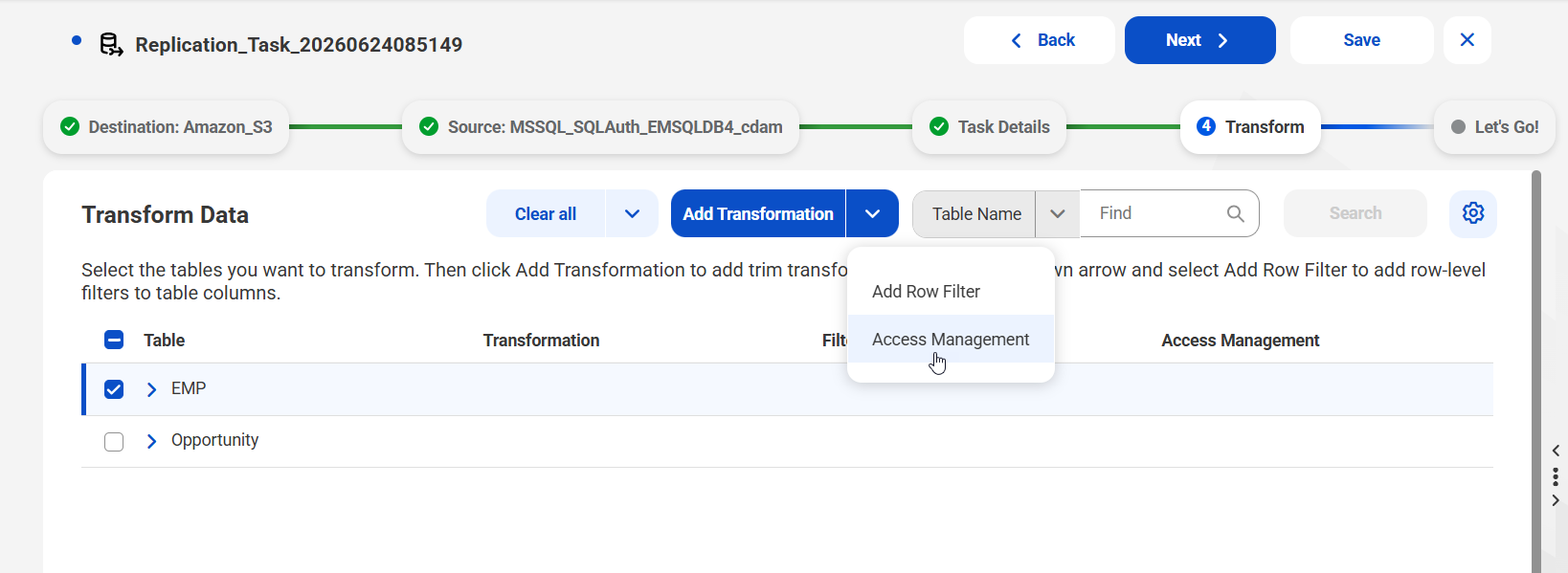Click the Opportunity table name
The image size is (1568, 573).
(214, 440)
